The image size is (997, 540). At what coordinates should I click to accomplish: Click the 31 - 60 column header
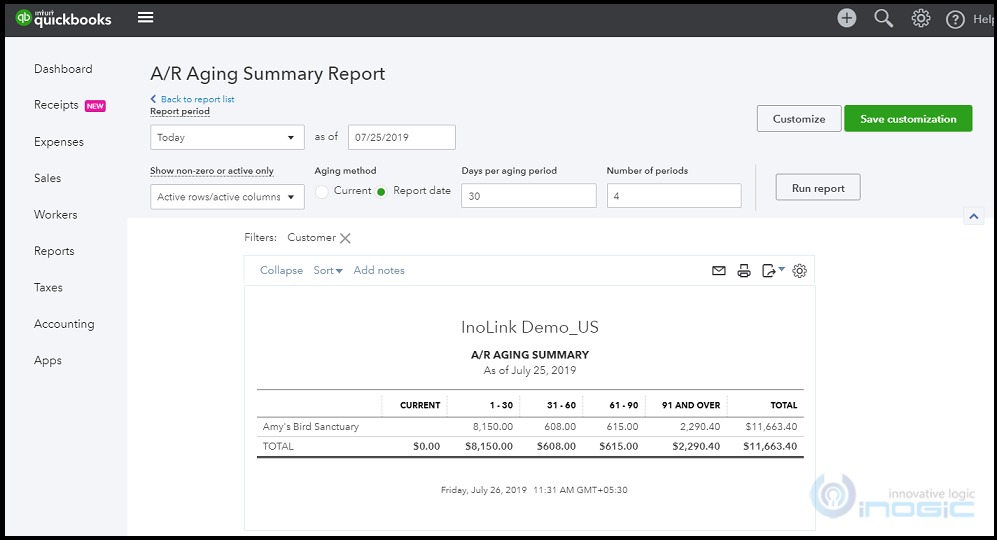click(x=561, y=405)
